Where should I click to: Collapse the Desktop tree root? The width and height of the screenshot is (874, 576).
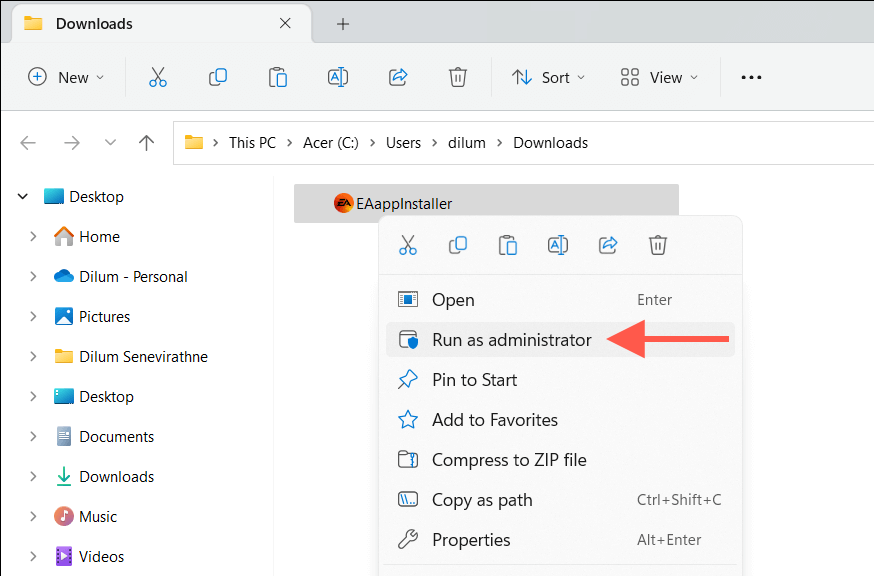23,197
